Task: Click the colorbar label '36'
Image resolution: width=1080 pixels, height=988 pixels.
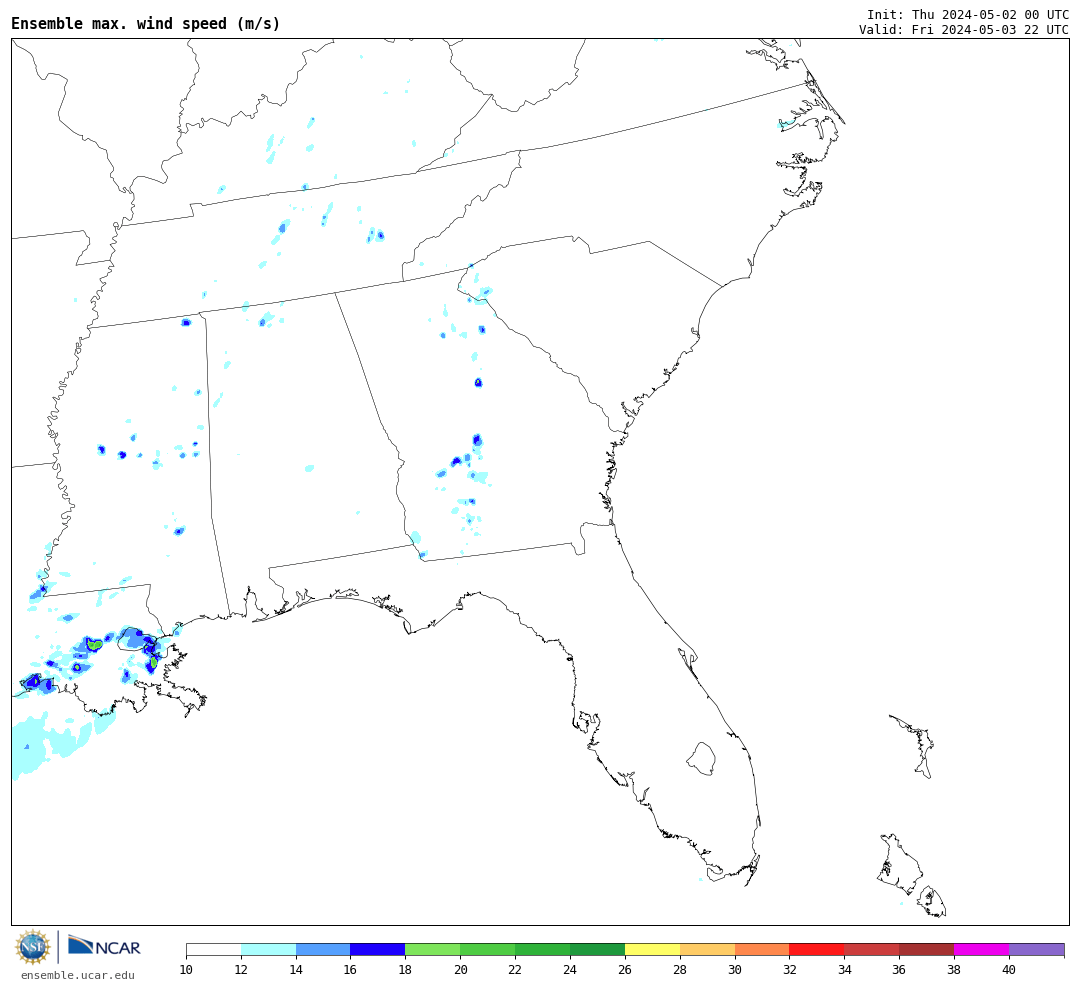Action: click(x=900, y=970)
